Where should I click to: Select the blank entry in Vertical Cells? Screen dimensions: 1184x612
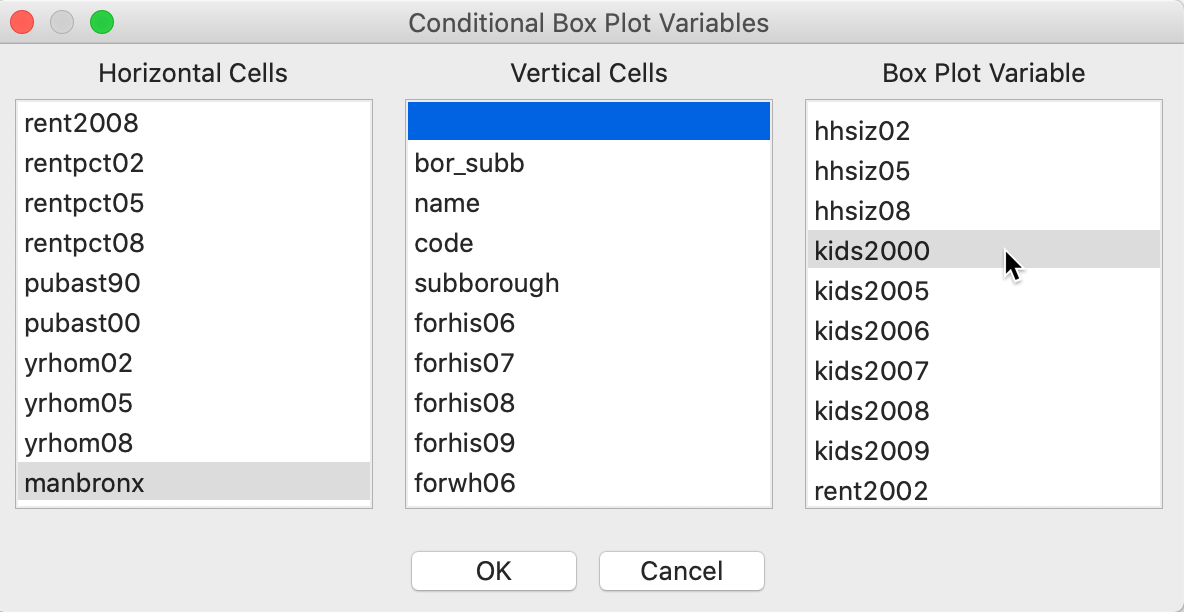(588, 121)
